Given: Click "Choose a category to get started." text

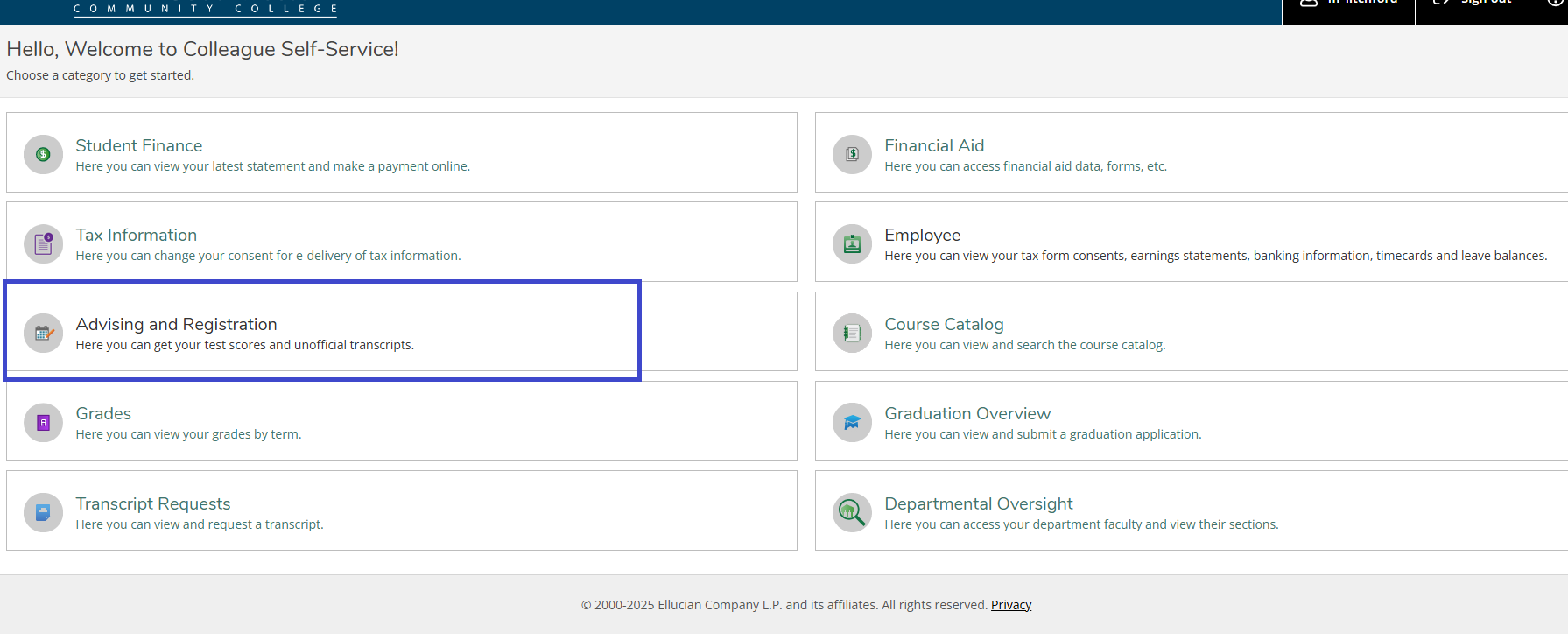Looking at the screenshot, I should tap(100, 75).
